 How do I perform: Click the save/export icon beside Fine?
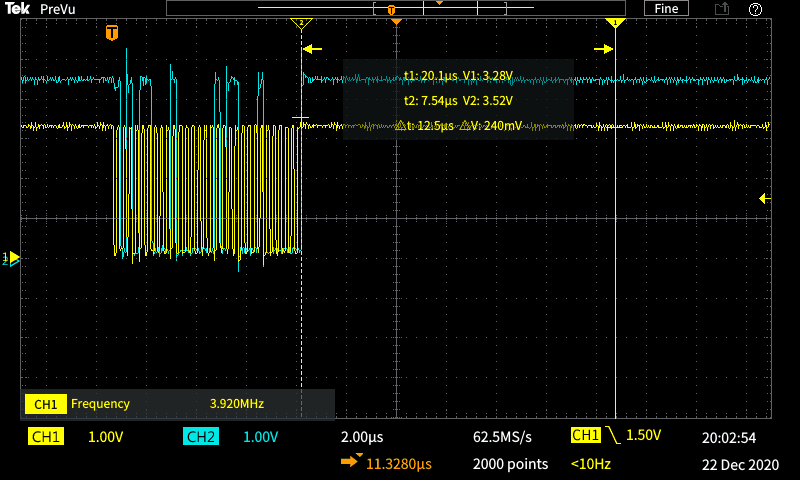(x=722, y=9)
